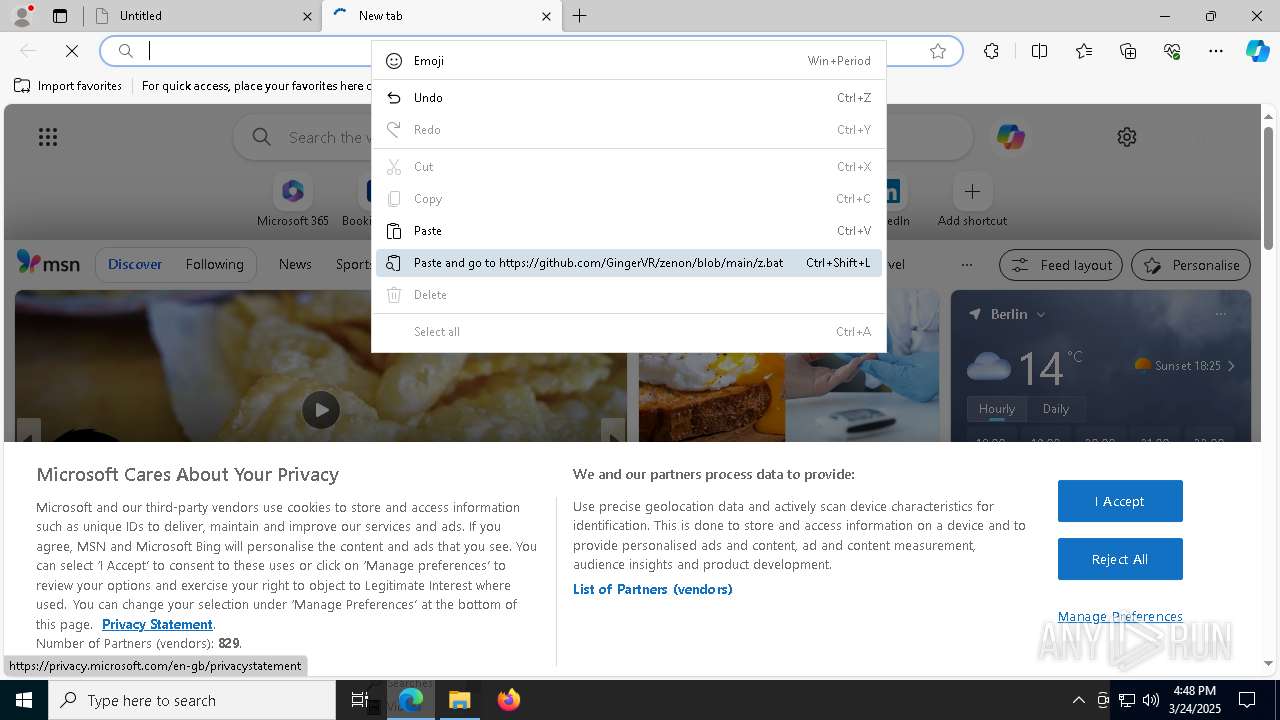The height and width of the screenshot is (720, 1280).
Task: Open Settings and more ellipsis menu
Action: point(1216,51)
